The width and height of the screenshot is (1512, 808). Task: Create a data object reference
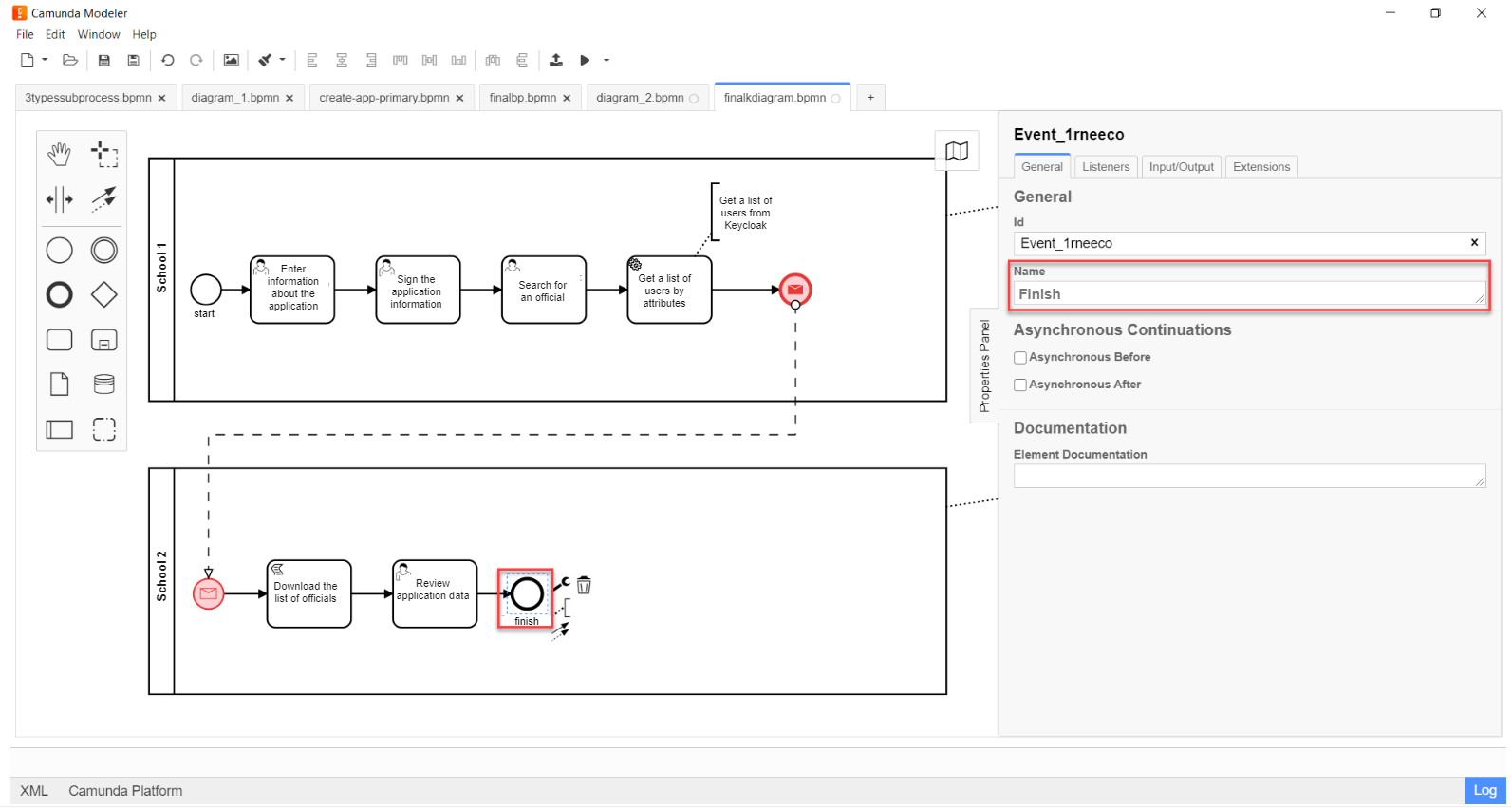click(60, 384)
